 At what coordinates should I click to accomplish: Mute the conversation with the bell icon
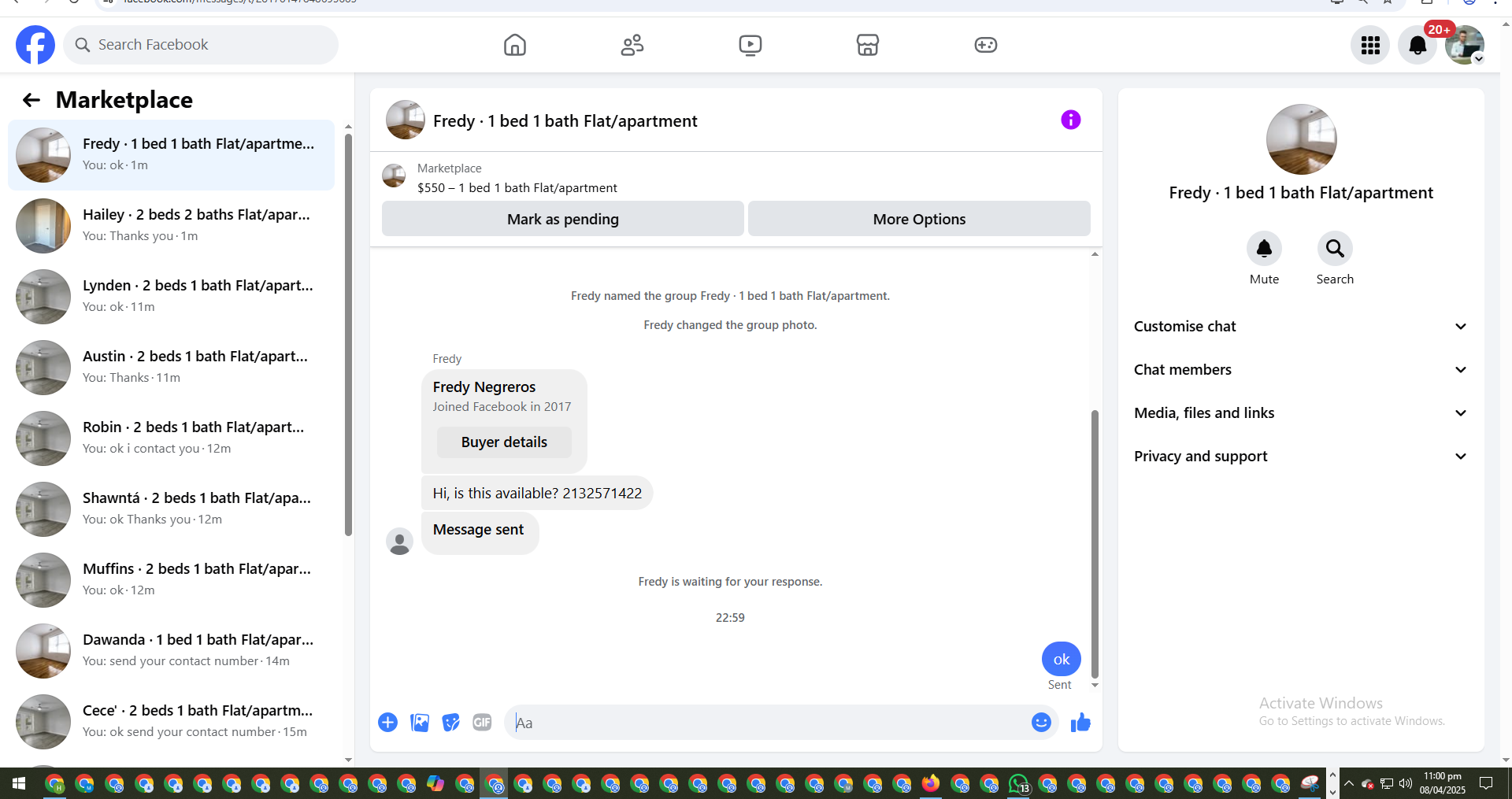1264,249
